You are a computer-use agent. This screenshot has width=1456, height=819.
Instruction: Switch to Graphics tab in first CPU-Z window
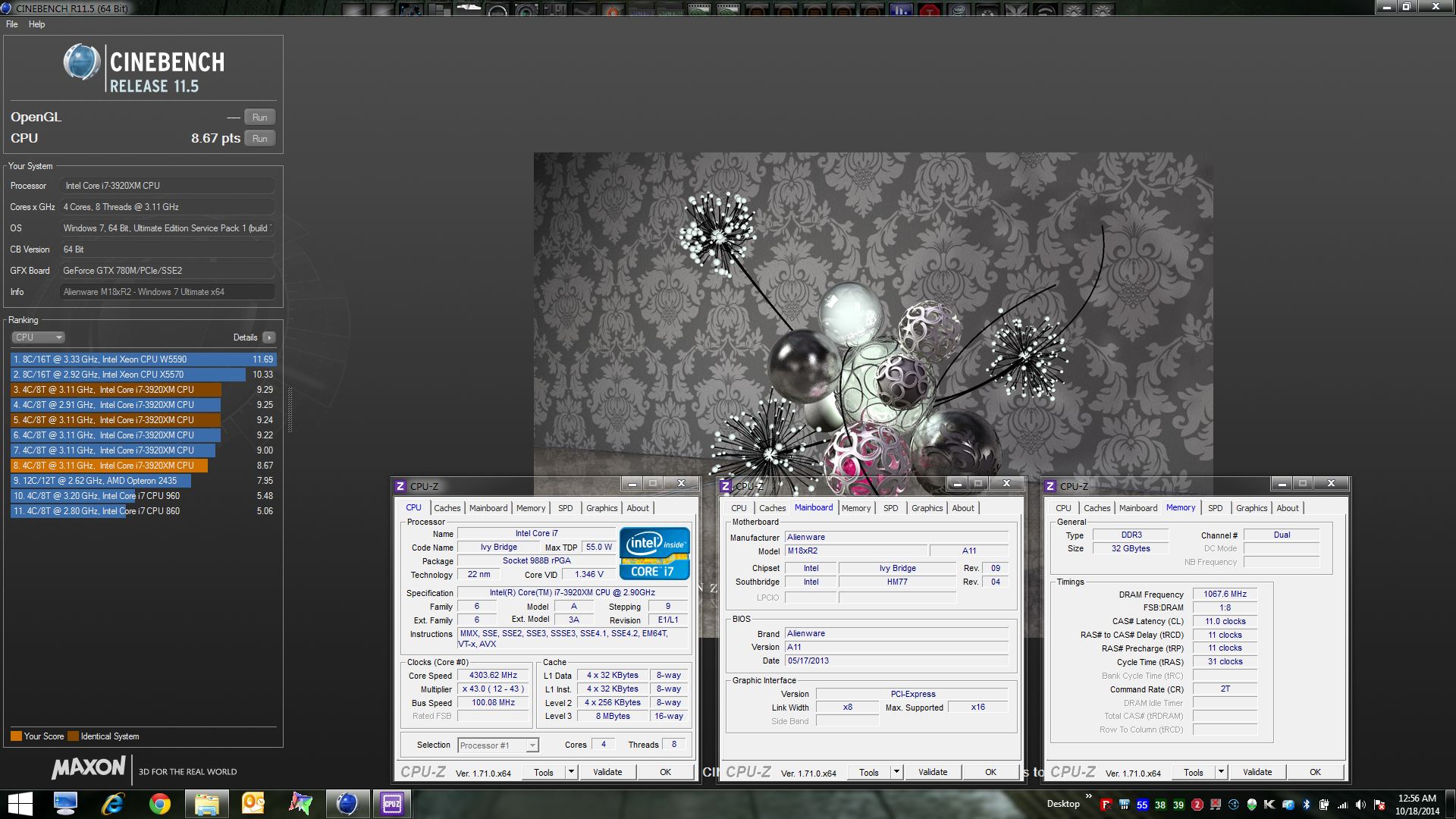pyautogui.click(x=601, y=508)
